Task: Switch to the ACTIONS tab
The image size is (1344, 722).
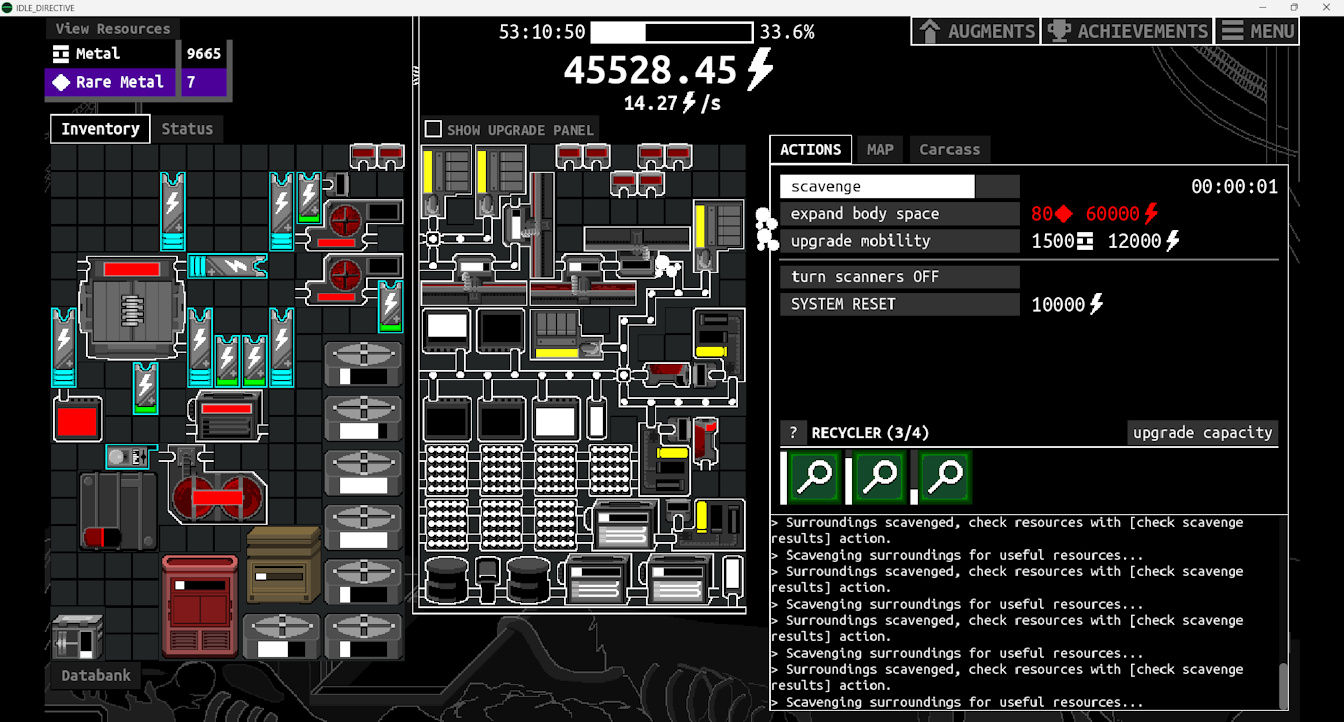Action: point(811,150)
